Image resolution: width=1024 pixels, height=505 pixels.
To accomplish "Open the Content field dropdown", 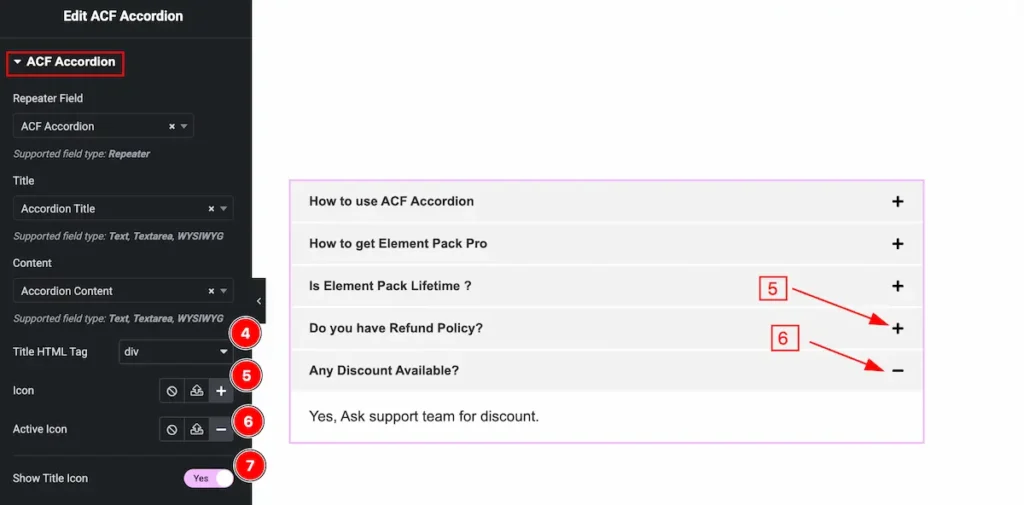I will click(x=224, y=291).
